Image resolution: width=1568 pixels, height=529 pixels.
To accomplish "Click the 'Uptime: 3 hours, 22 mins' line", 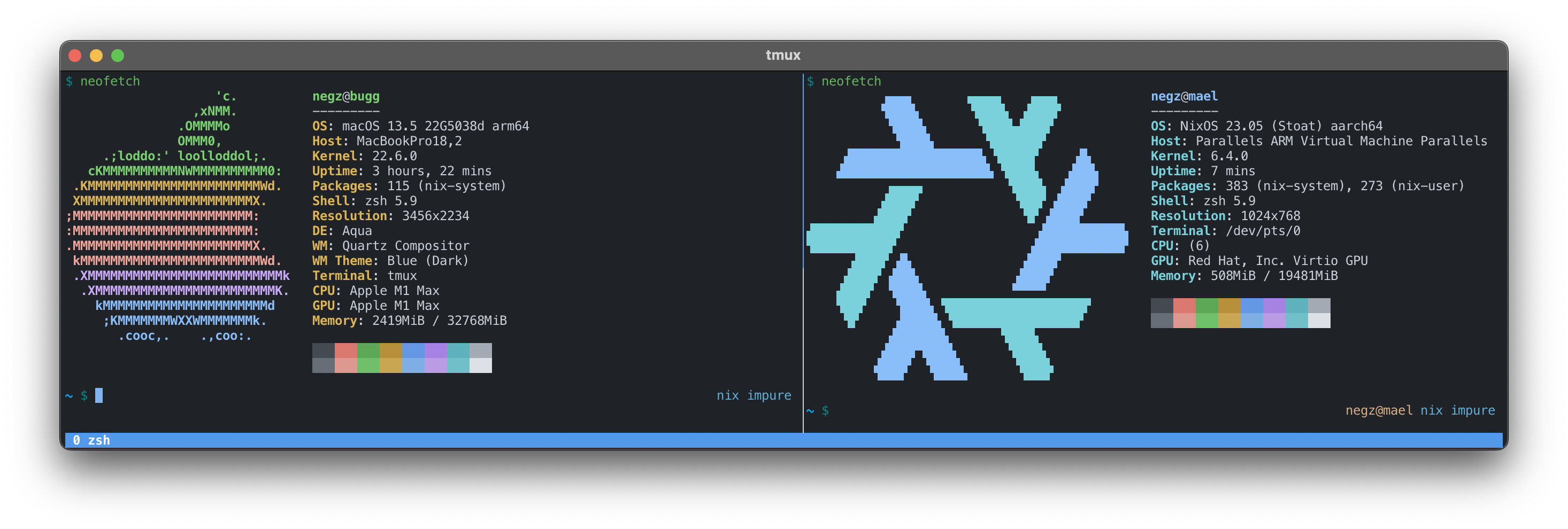I will (x=402, y=171).
